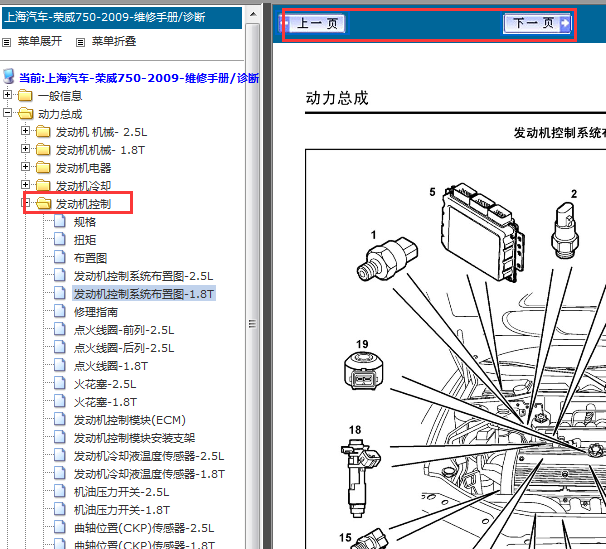Click the tree panel scroll-up arrow
The image size is (606, 549).
point(253,15)
